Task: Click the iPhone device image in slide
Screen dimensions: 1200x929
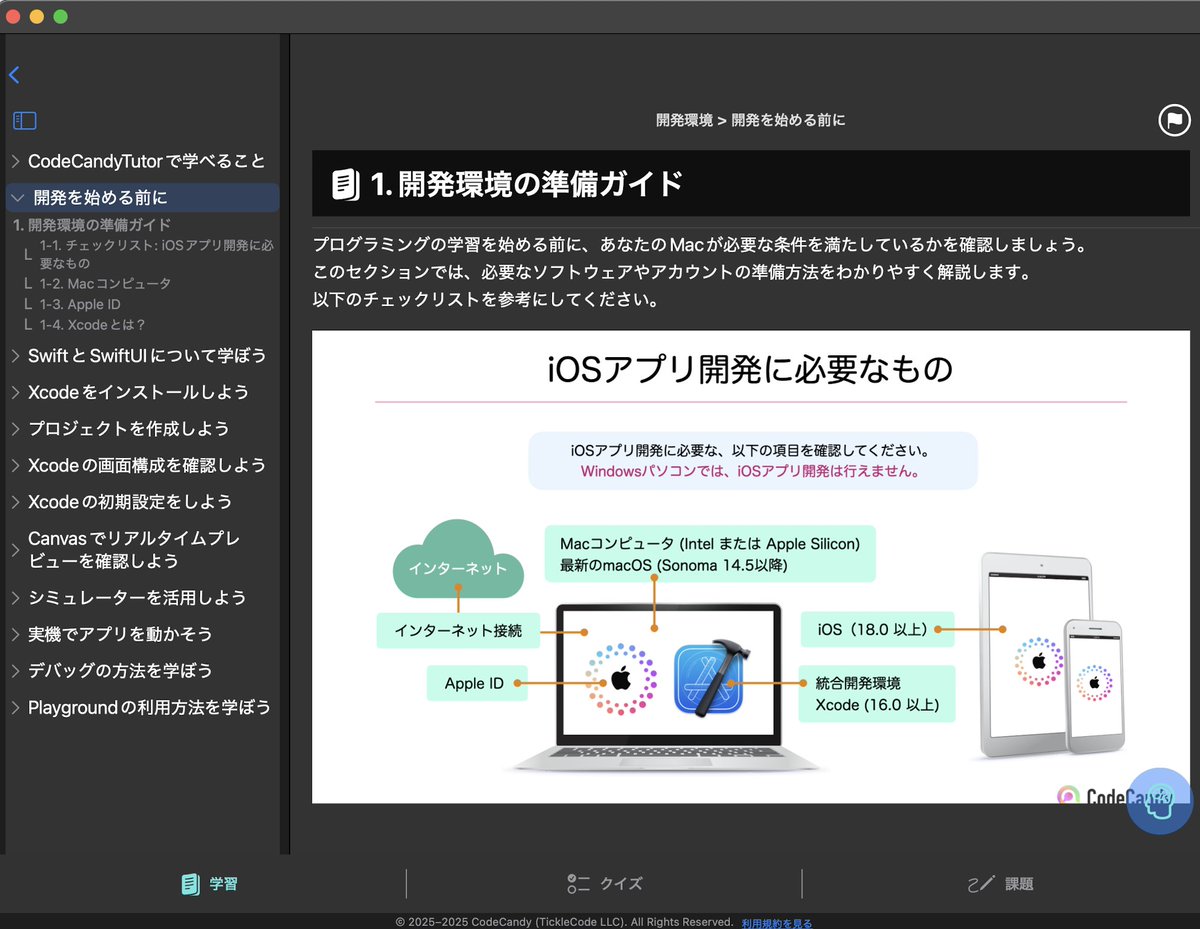Action: pyautogui.click(x=1096, y=685)
